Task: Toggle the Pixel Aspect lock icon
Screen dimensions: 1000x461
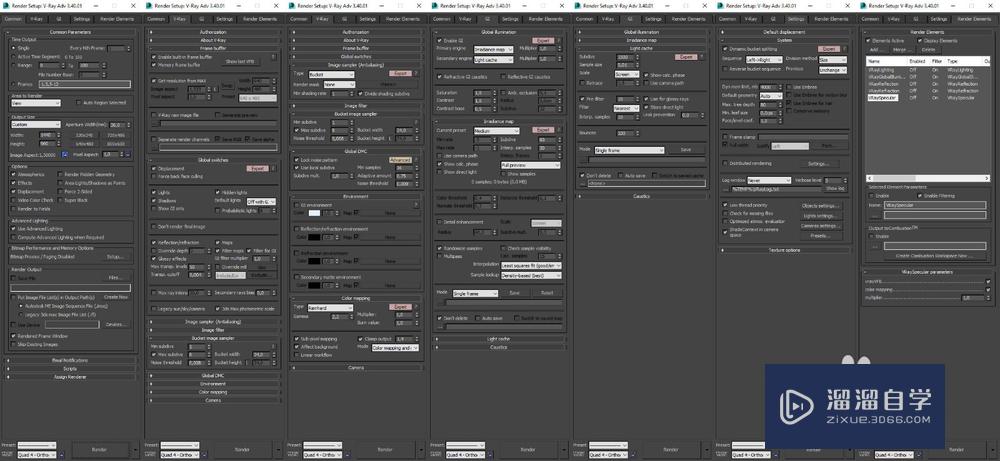Action: [x=127, y=154]
